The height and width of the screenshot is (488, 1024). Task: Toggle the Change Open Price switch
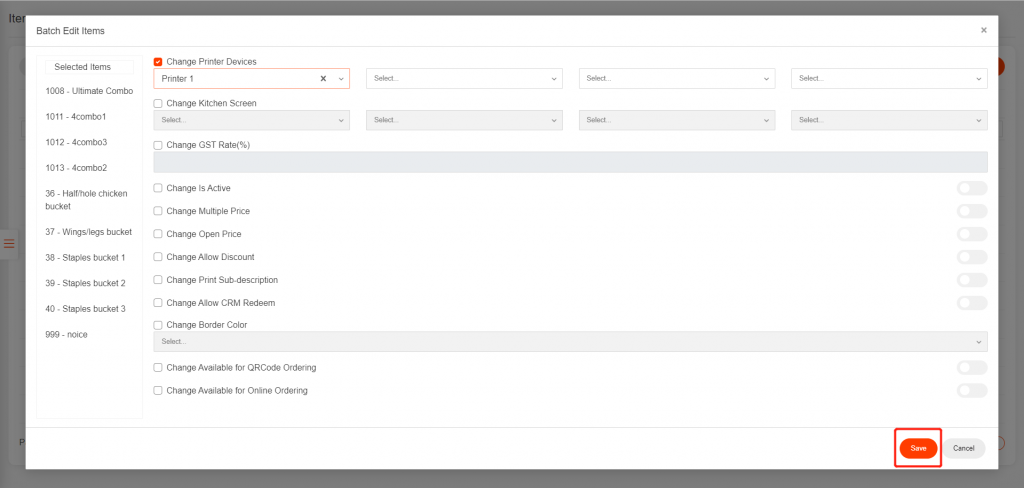[x=971, y=234]
